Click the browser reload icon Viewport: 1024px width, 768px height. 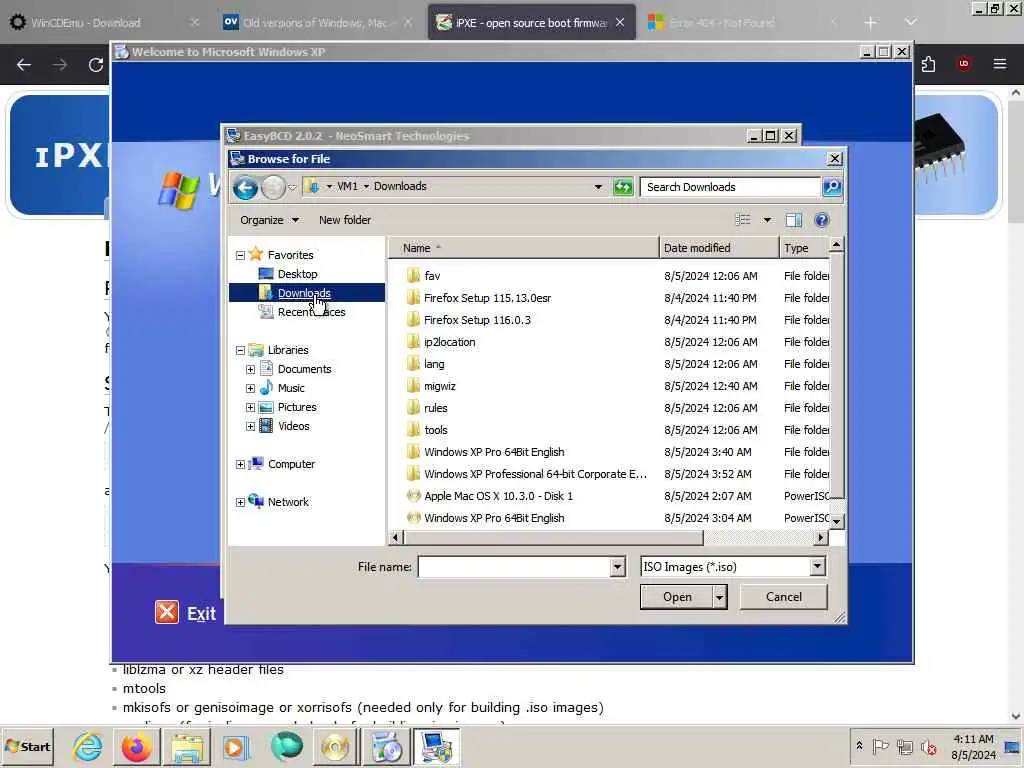coord(96,65)
